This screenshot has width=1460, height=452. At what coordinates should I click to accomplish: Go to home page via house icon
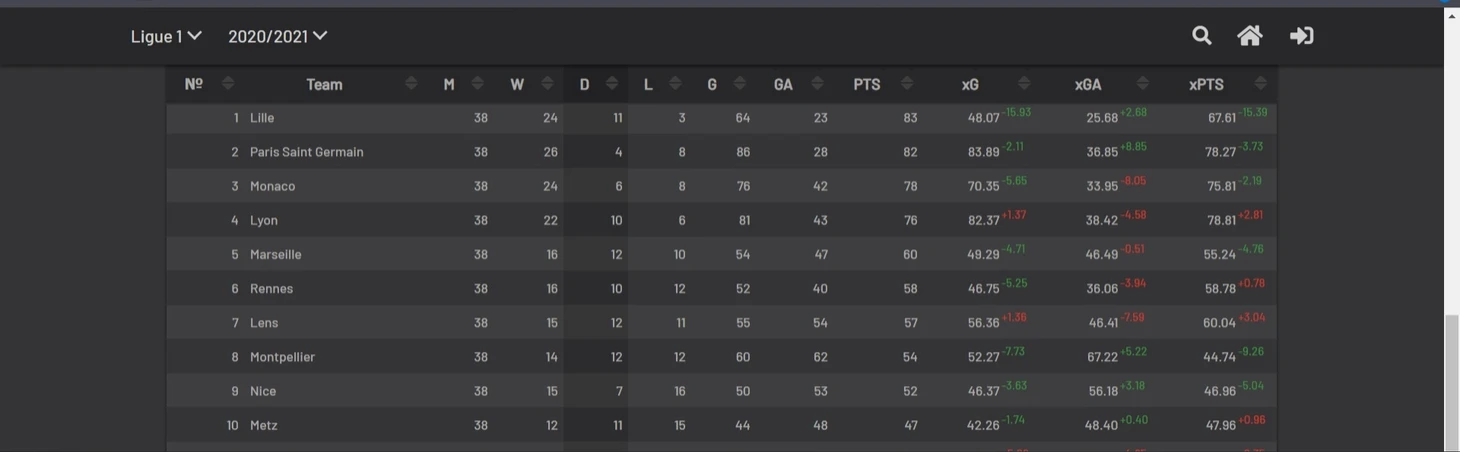coord(1250,36)
